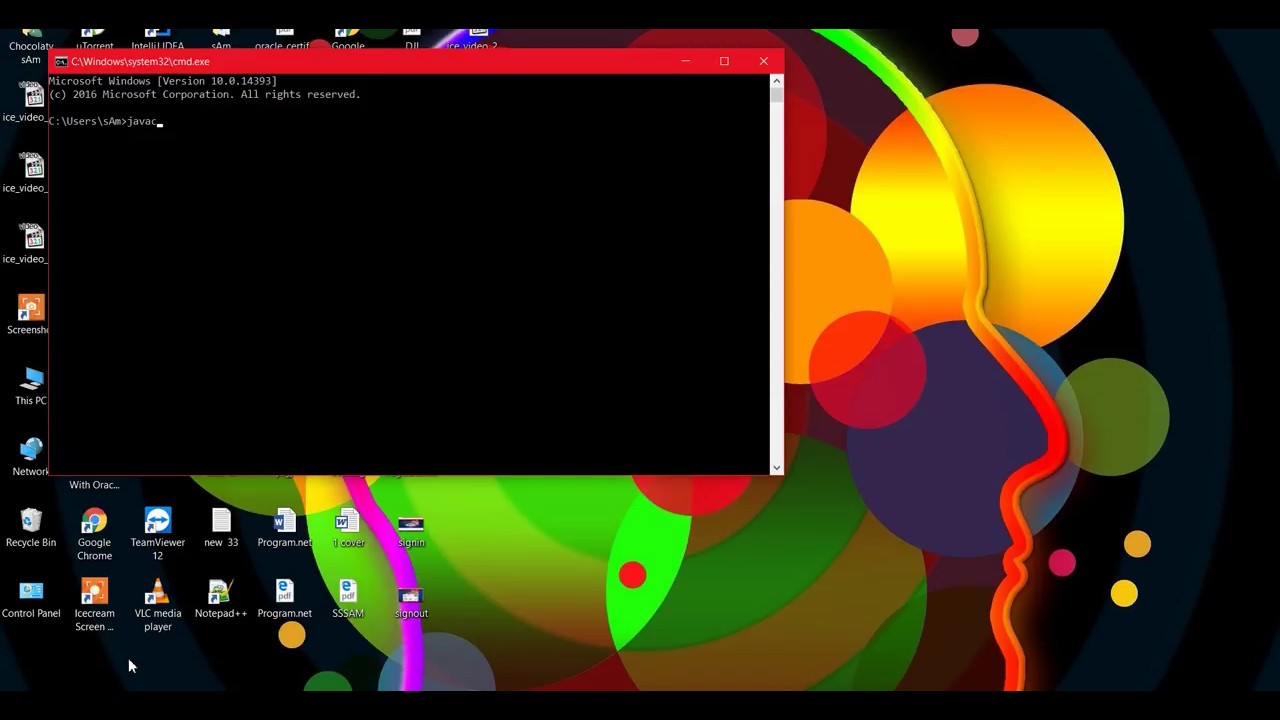Select the signout desktop icon
Image resolution: width=1280 pixels, height=720 pixels.
tap(411, 601)
